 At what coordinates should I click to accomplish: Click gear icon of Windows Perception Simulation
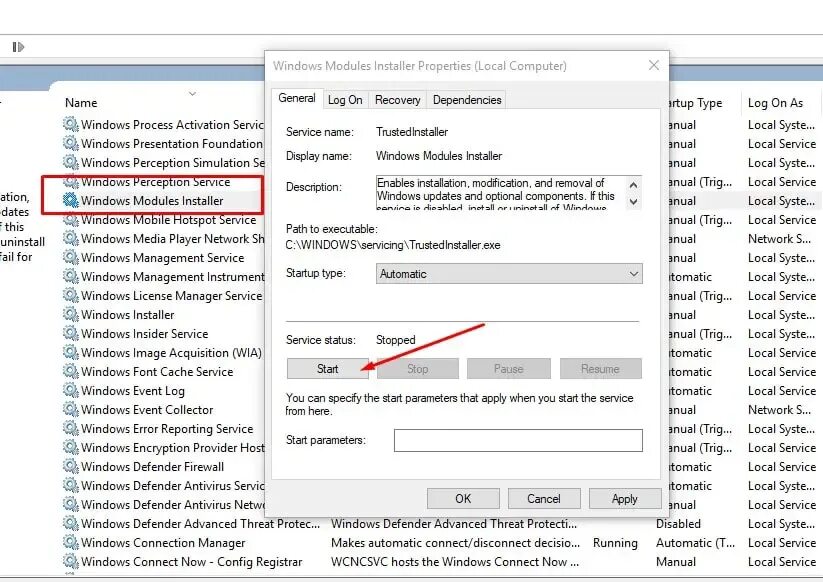(x=70, y=162)
